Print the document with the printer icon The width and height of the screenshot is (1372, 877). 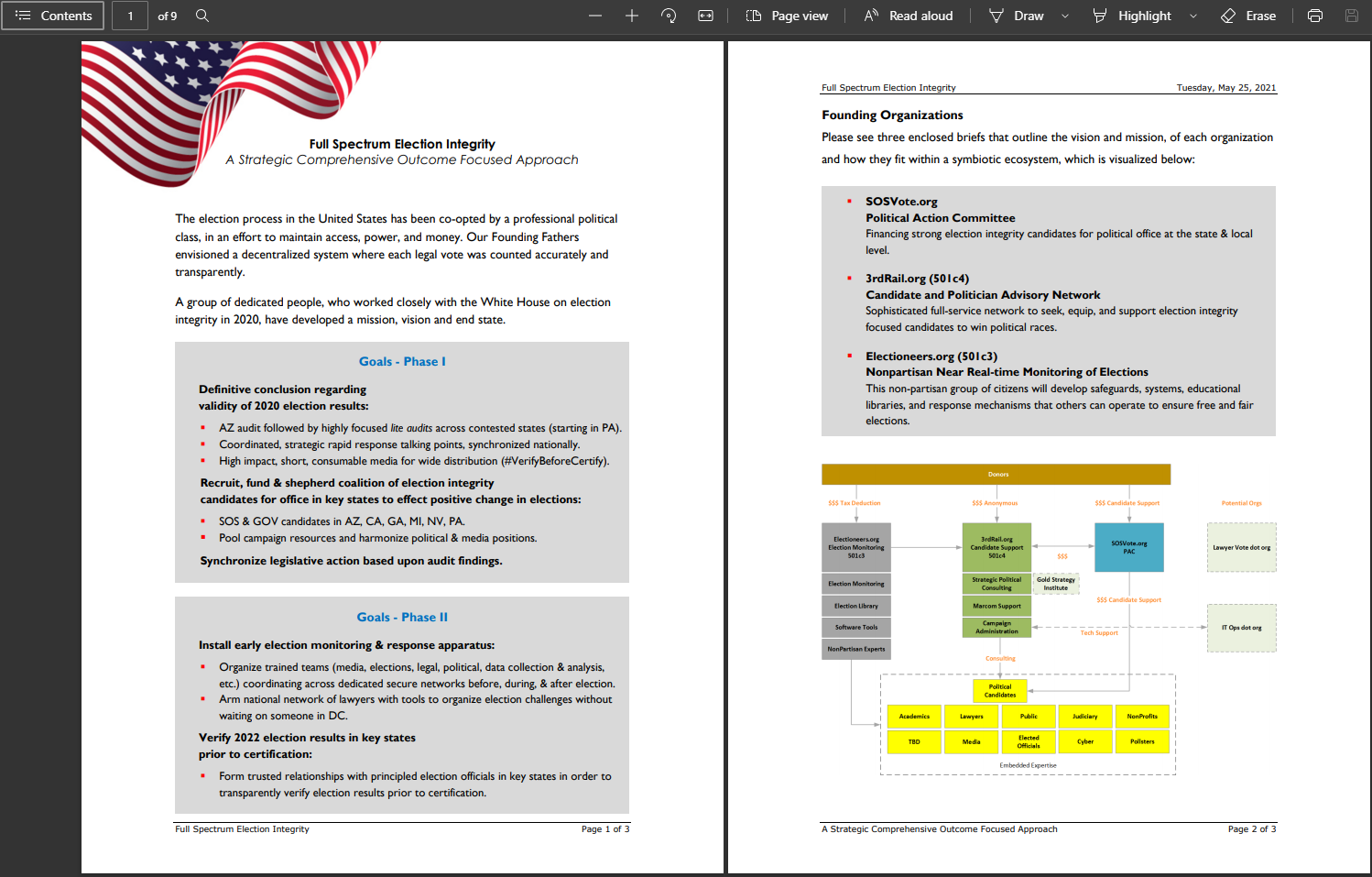pos(1315,16)
